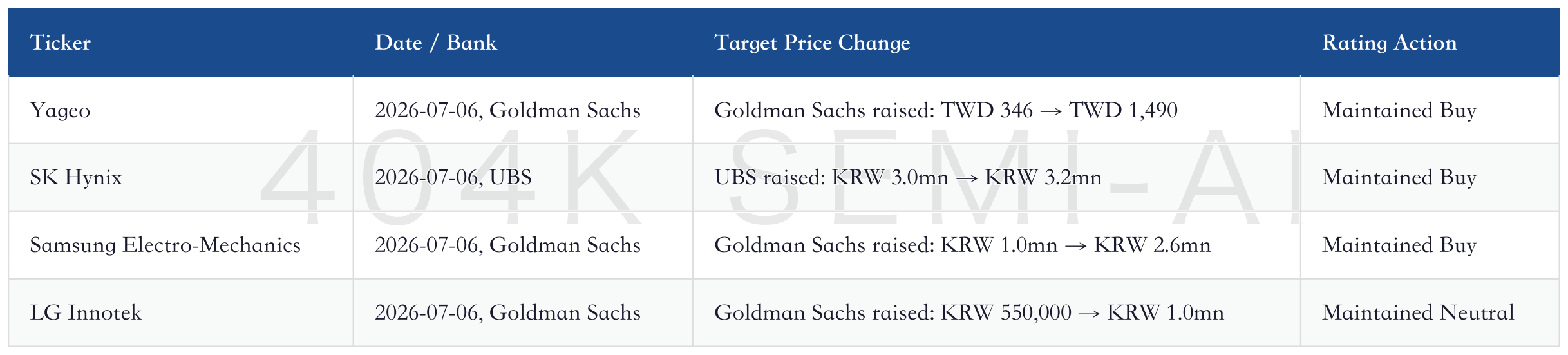Select the Yageo ticker cell
The image size is (1568, 355).
180,110
